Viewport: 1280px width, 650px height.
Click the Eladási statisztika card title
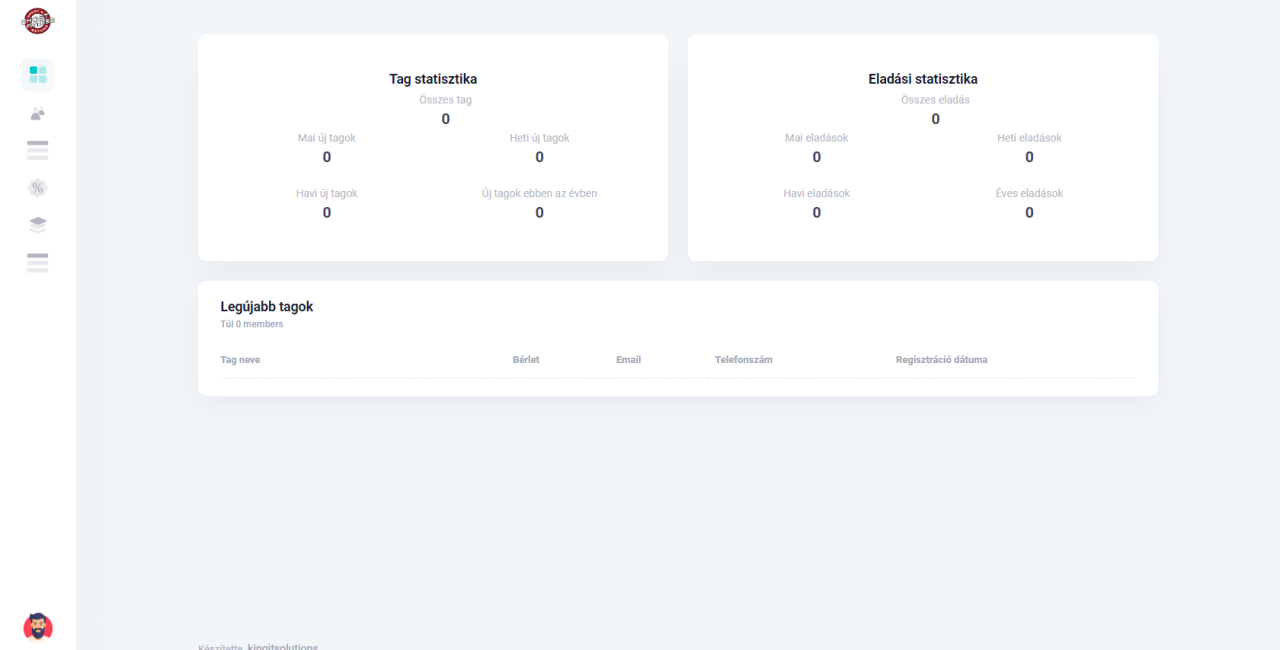923,78
